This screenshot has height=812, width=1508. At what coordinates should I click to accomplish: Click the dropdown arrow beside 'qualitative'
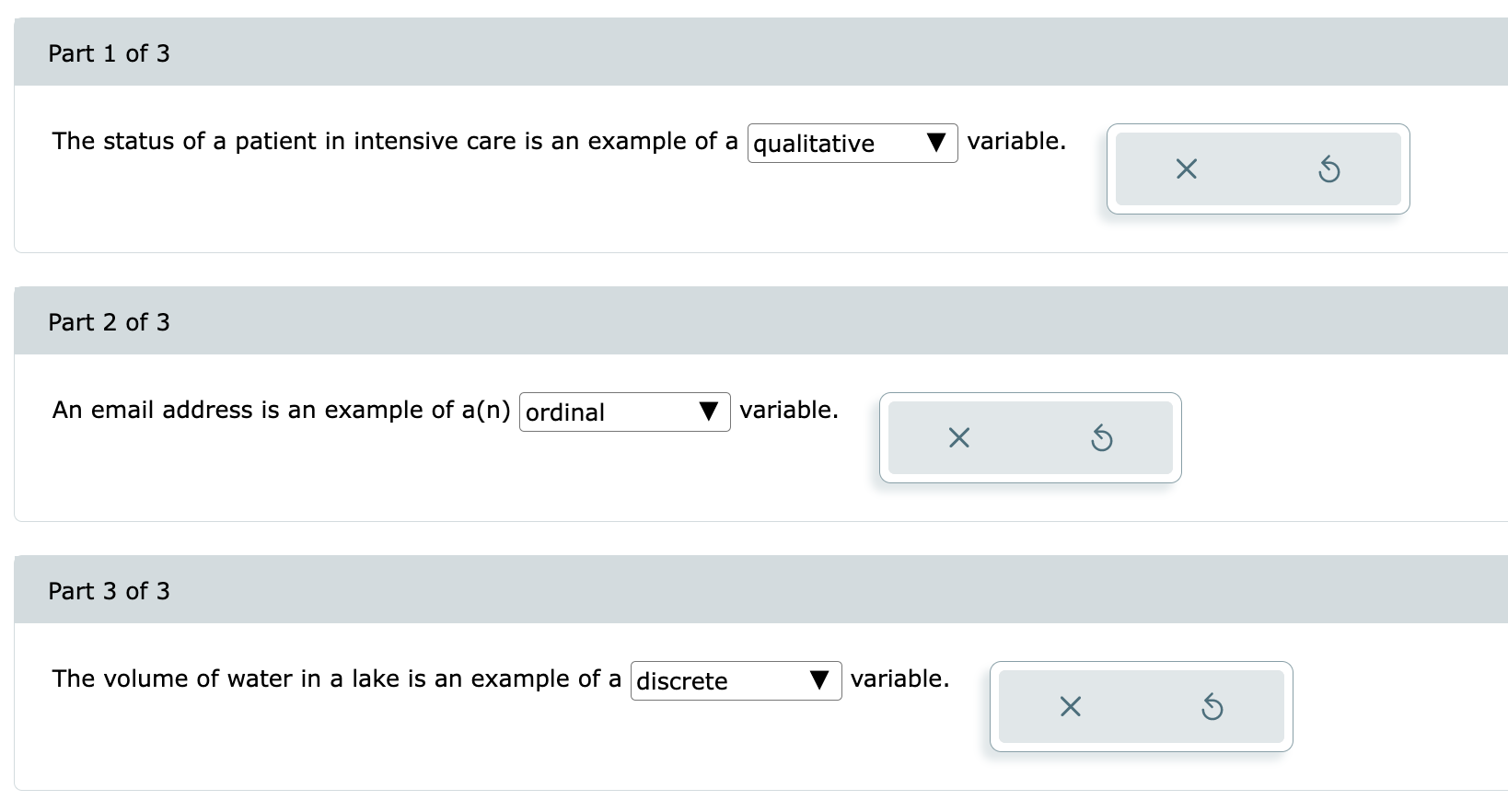pyautogui.click(x=936, y=144)
